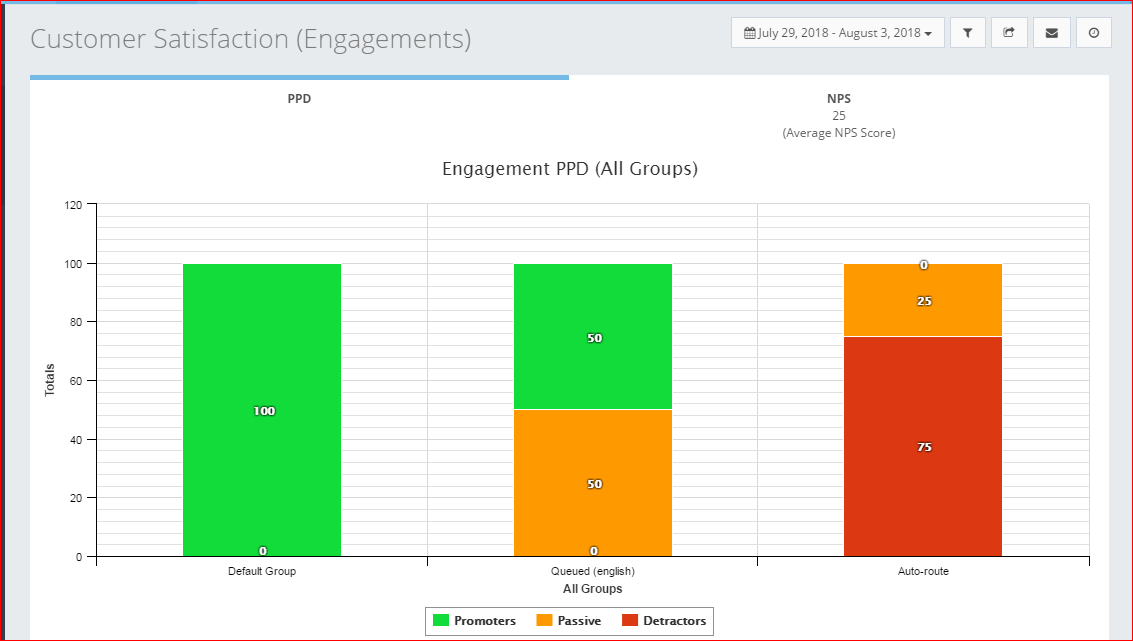Click the green Promoters legend swatch
This screenshot has height=641, width=1133.
tap(441, 621)
